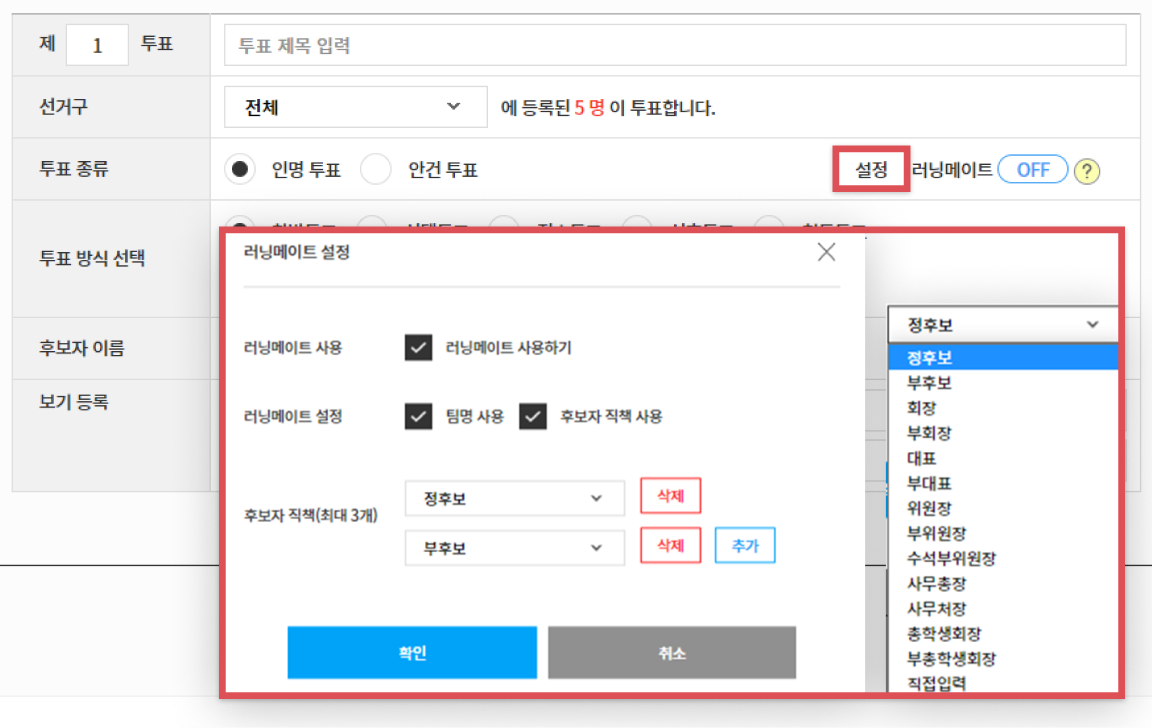Uncheck the 러닝메이트 사용하기 checkbox
Screen dimensions: 1152x728
coord(418,348)
